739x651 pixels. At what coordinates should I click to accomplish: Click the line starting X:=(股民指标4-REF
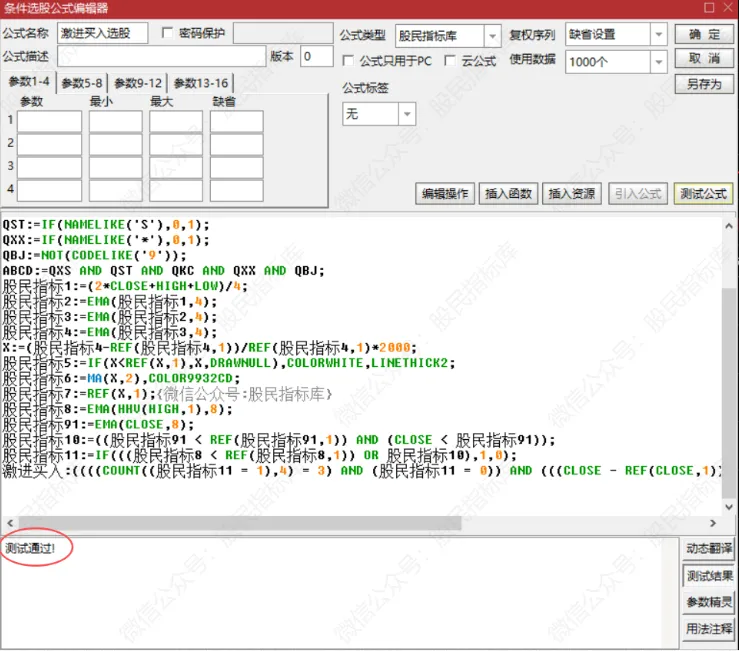coord(209,348)
